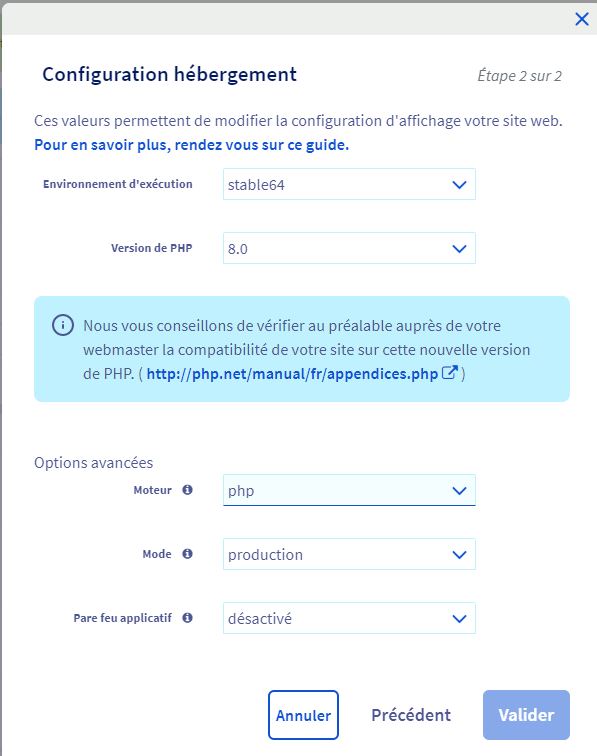Screen dimensions: 597x756
Task: Open the Environnement d'exécution dropdown showing stable64
Action: pyautogui.click(x=349, y=184)
